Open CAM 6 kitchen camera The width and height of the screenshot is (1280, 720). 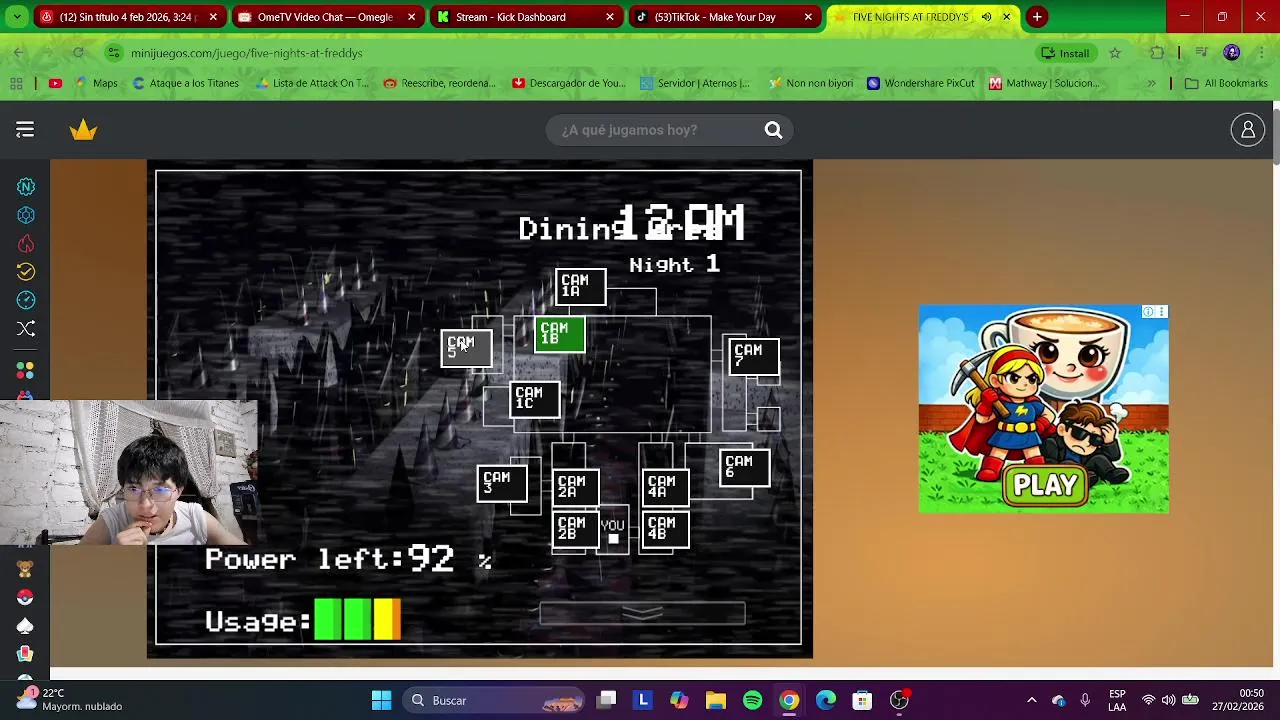(744, 467)
